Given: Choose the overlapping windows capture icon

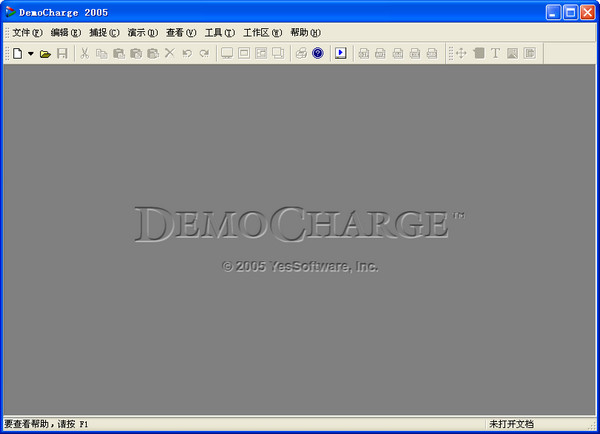Looking at the screenshot, I should tap(278, 53).
